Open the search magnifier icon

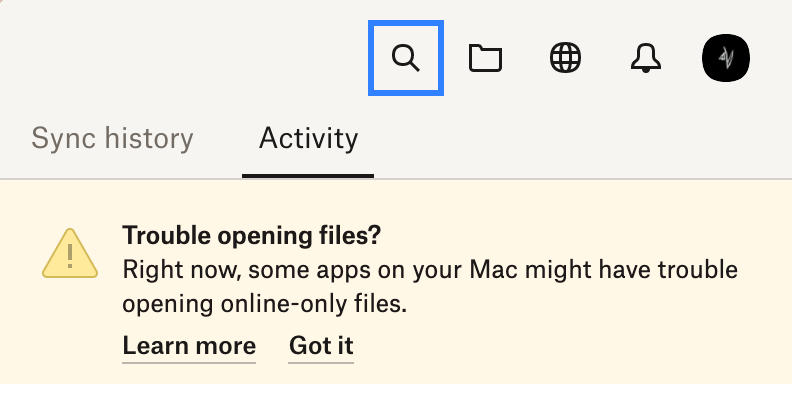(x=405, y=59)
